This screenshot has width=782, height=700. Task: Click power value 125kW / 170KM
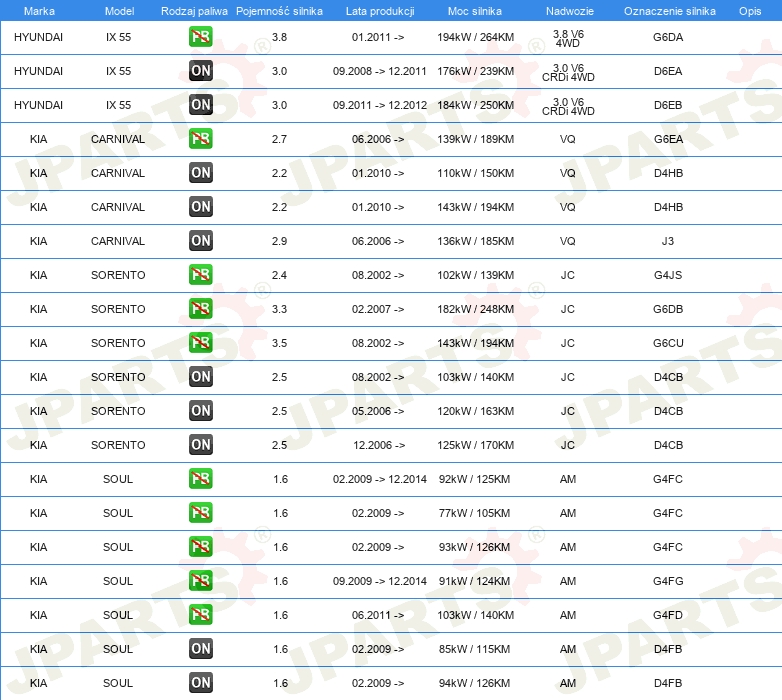[x=475, y=445]
